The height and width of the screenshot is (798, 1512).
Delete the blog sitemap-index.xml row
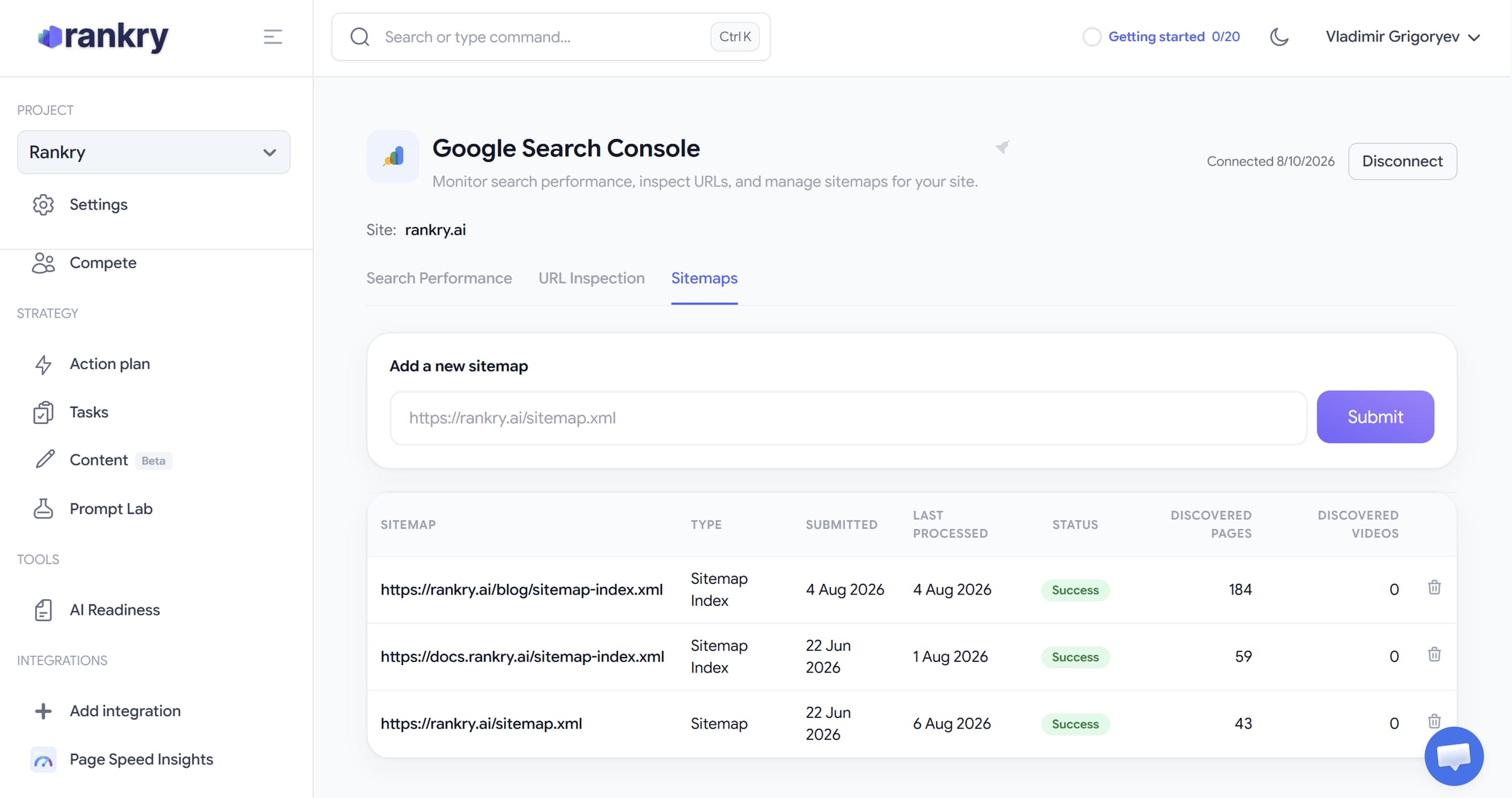(1435, 588)
